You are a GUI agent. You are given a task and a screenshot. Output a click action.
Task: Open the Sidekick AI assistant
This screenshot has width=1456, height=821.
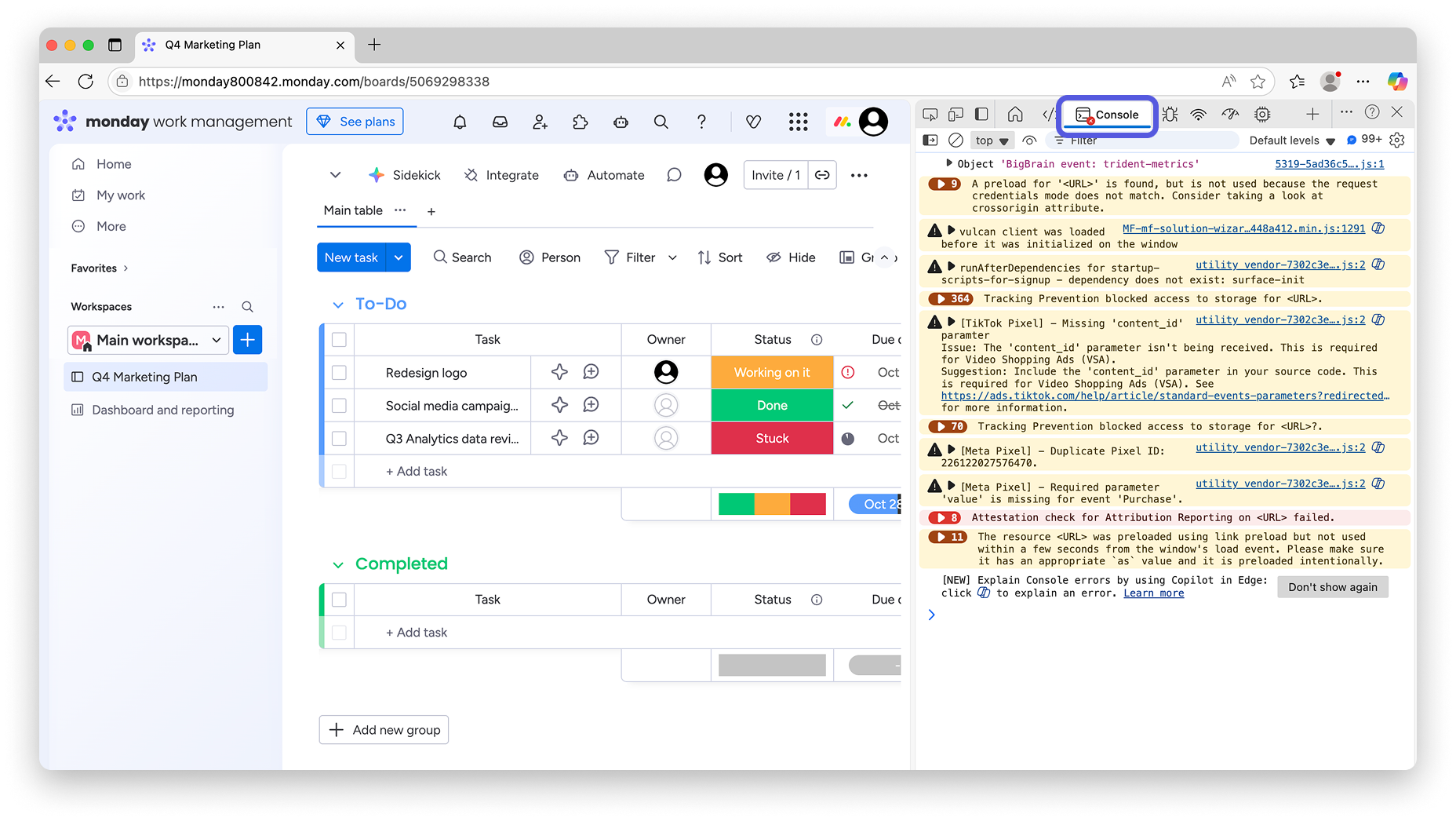coord(405,175)
